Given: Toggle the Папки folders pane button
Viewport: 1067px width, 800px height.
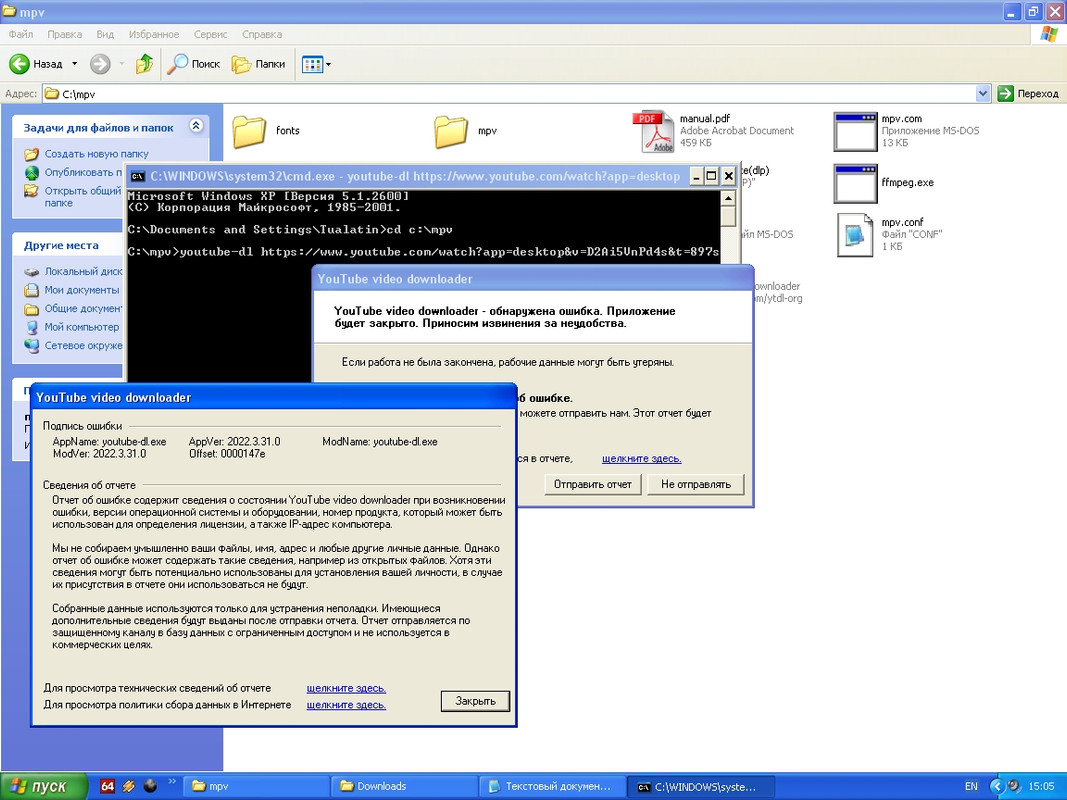Looking at the screenshot, I should point(259,64).
